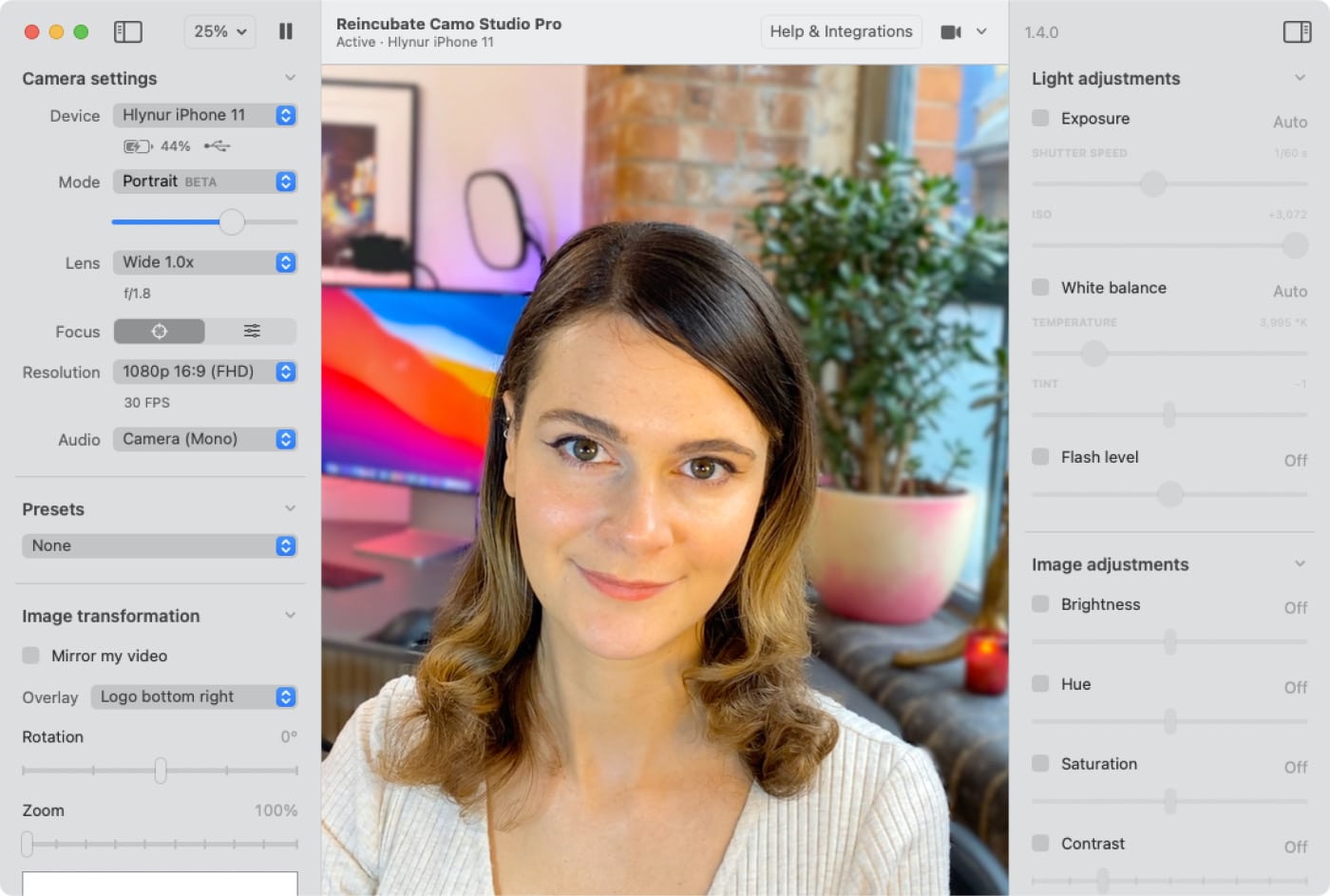Select the auto focus target icon
The width and height of the screenshot is (1330, 896).
pos(159,332)
